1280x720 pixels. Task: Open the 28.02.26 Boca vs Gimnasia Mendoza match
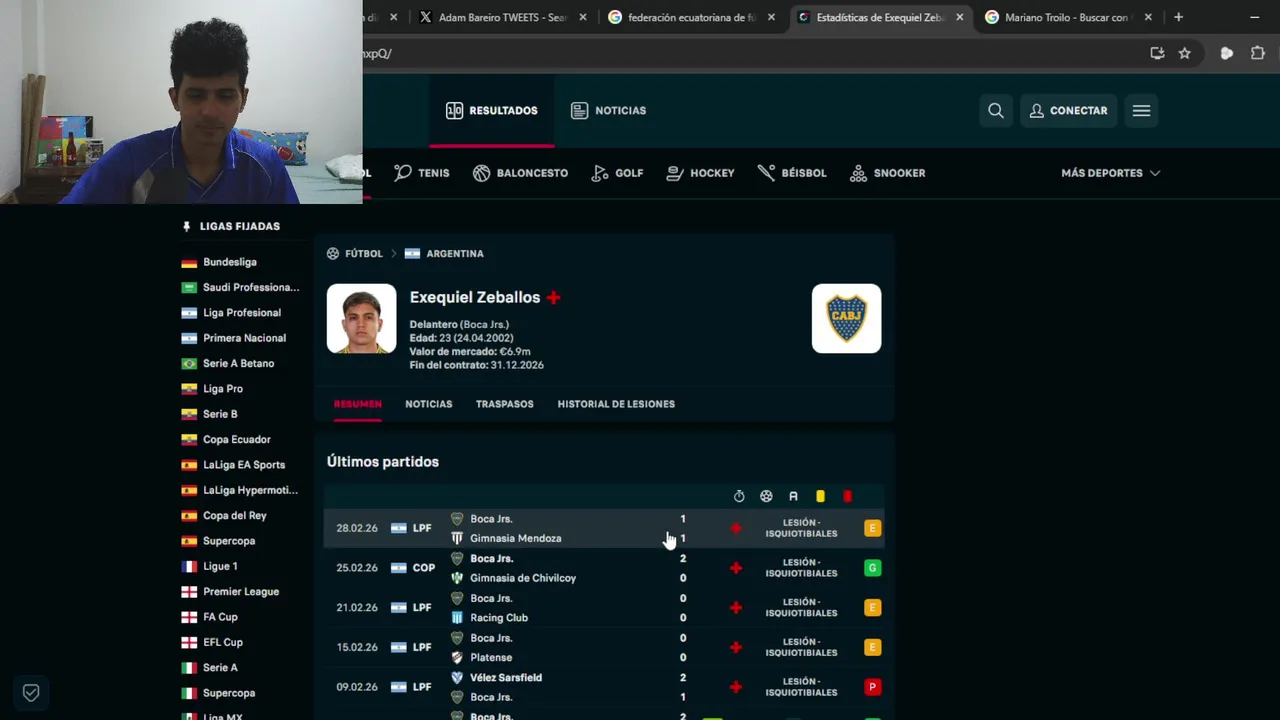point(604,528)
